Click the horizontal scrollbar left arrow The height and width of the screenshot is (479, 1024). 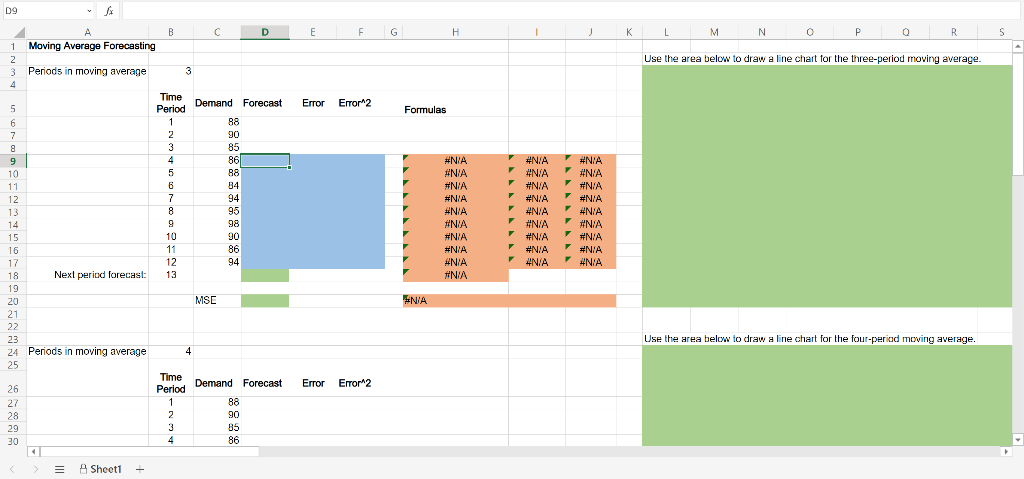click(x=32, y=452)
